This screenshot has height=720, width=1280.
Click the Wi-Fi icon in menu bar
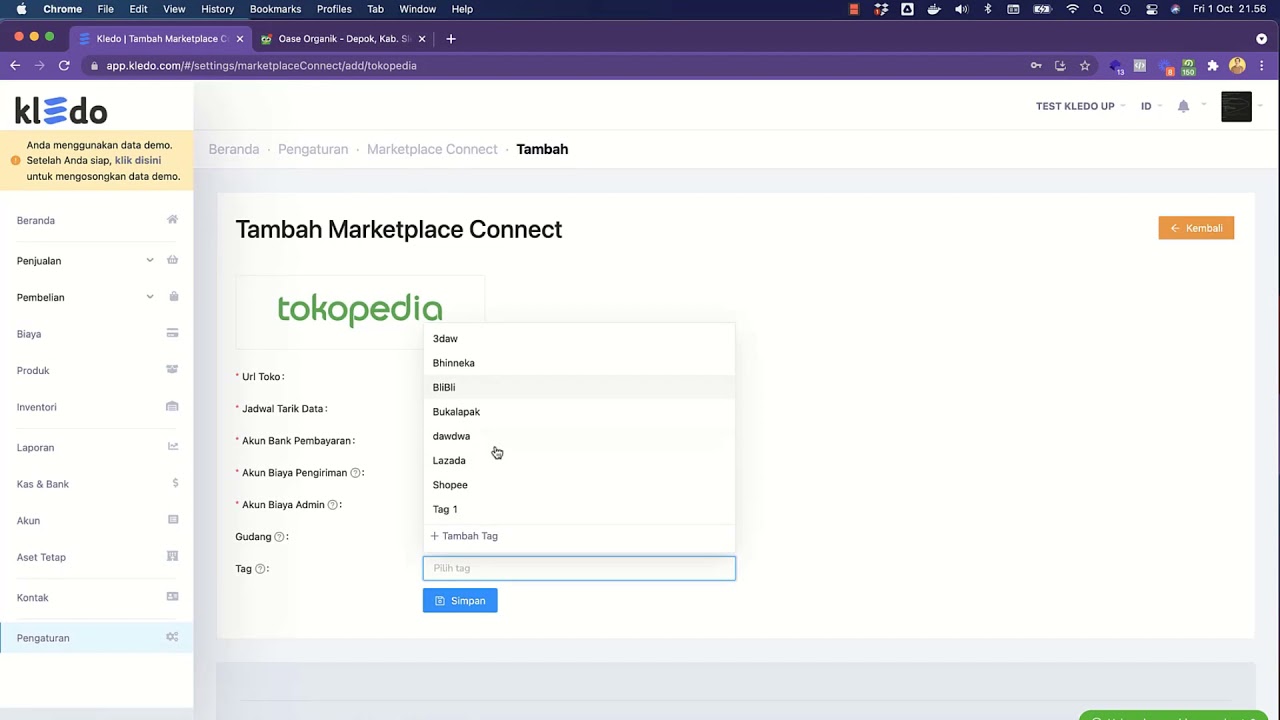1072,9
